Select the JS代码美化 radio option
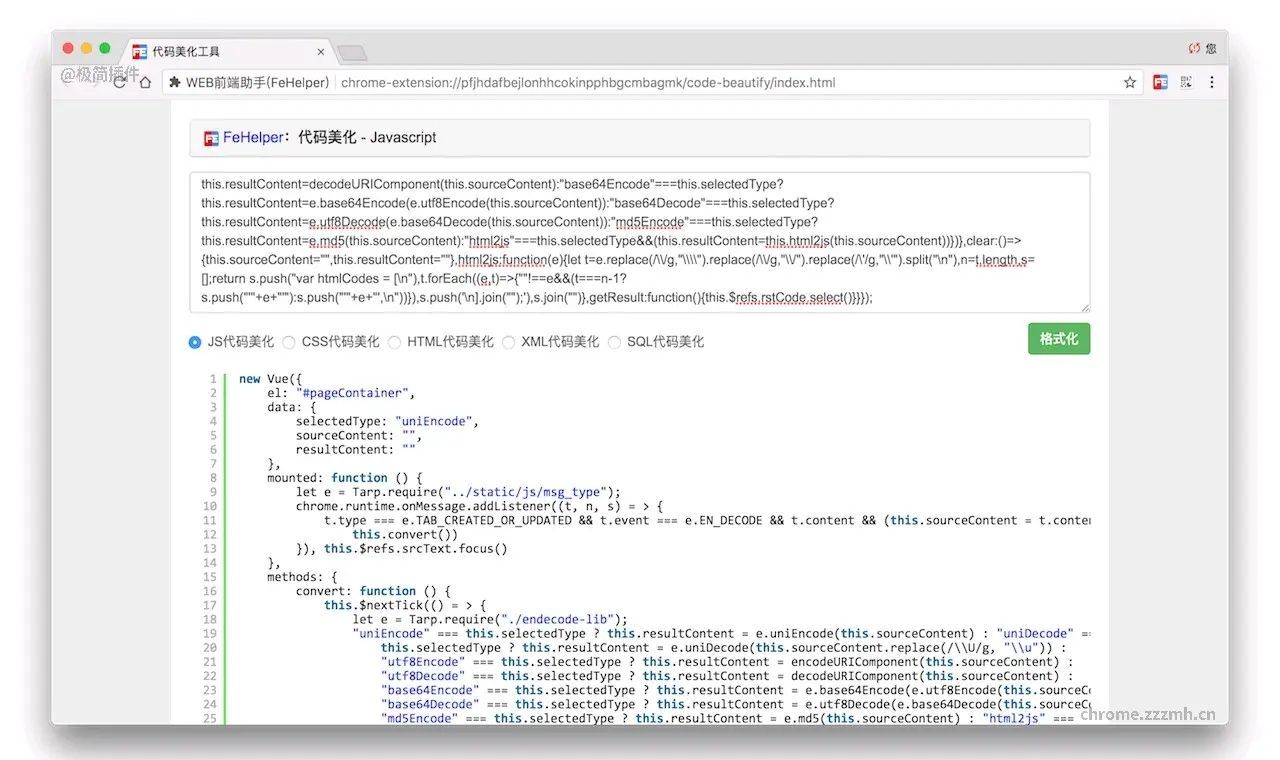The image size is (1280, 760). 195,342
